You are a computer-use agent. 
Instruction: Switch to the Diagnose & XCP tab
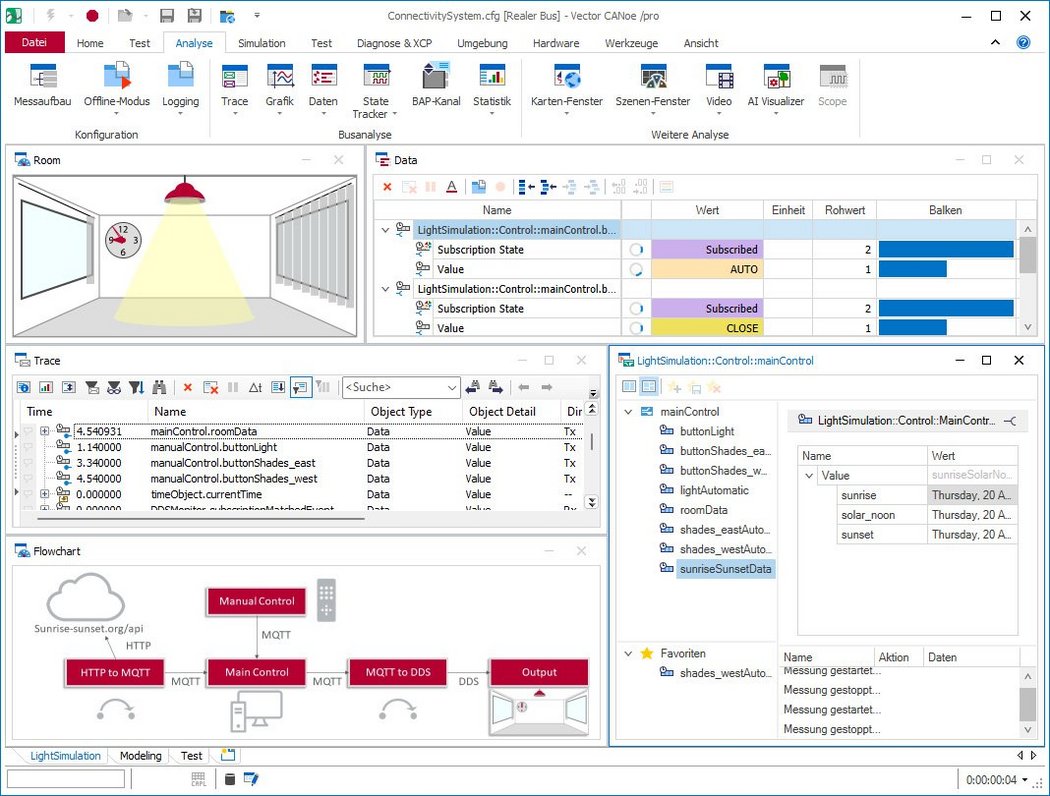click(394, 43)
